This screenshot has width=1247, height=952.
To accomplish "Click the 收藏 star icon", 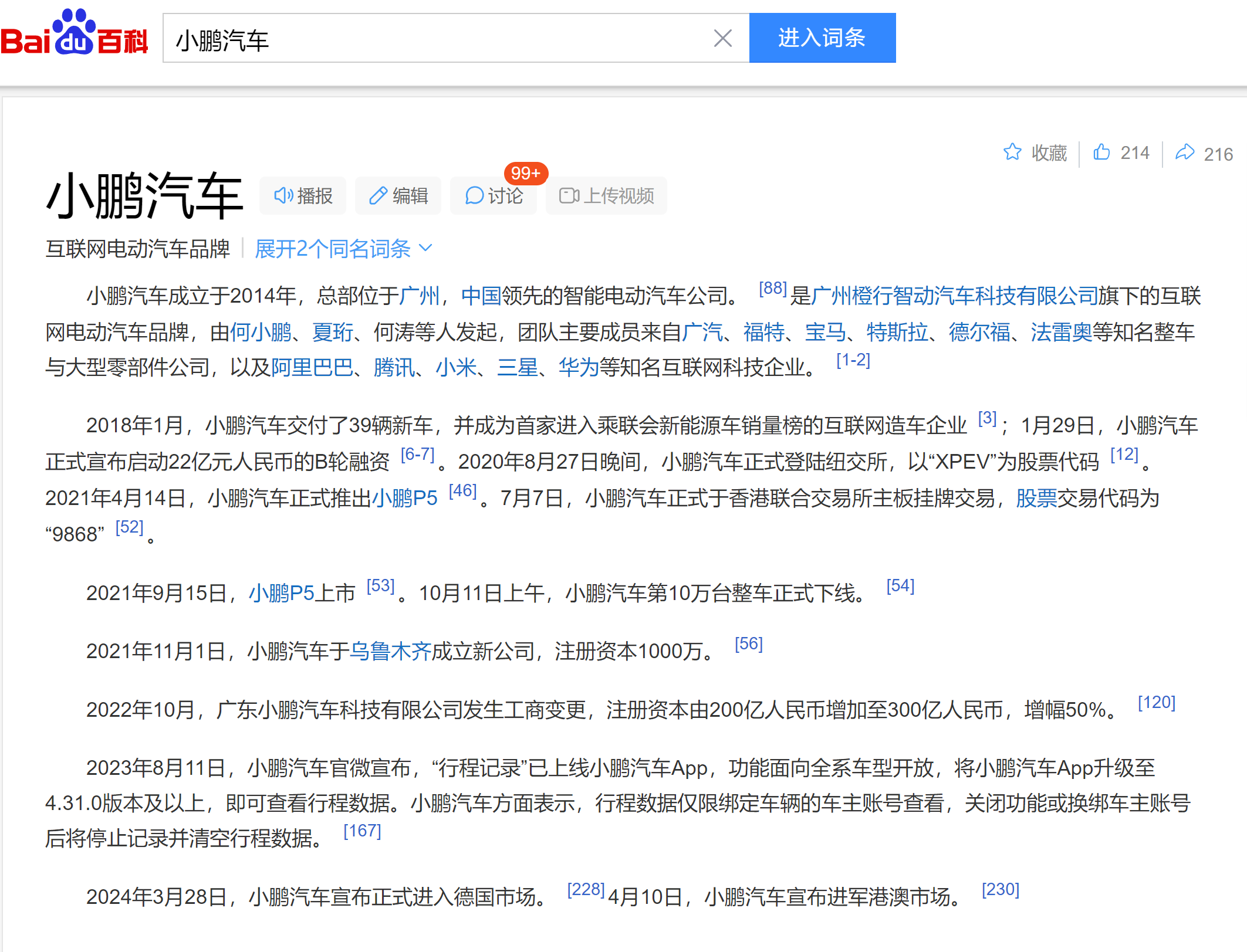I will pyautogui.click(x=1012, y=152).
